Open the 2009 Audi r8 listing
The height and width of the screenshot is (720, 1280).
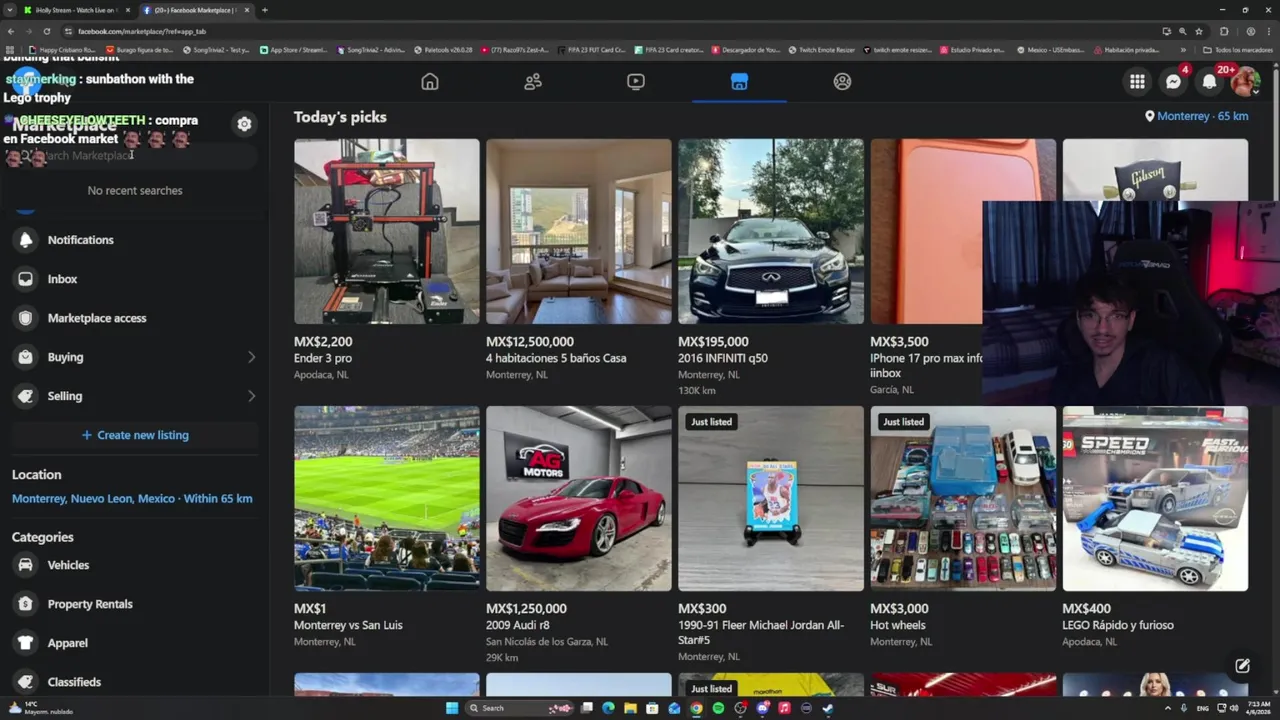pyautogui.click(x=579, y=535)
